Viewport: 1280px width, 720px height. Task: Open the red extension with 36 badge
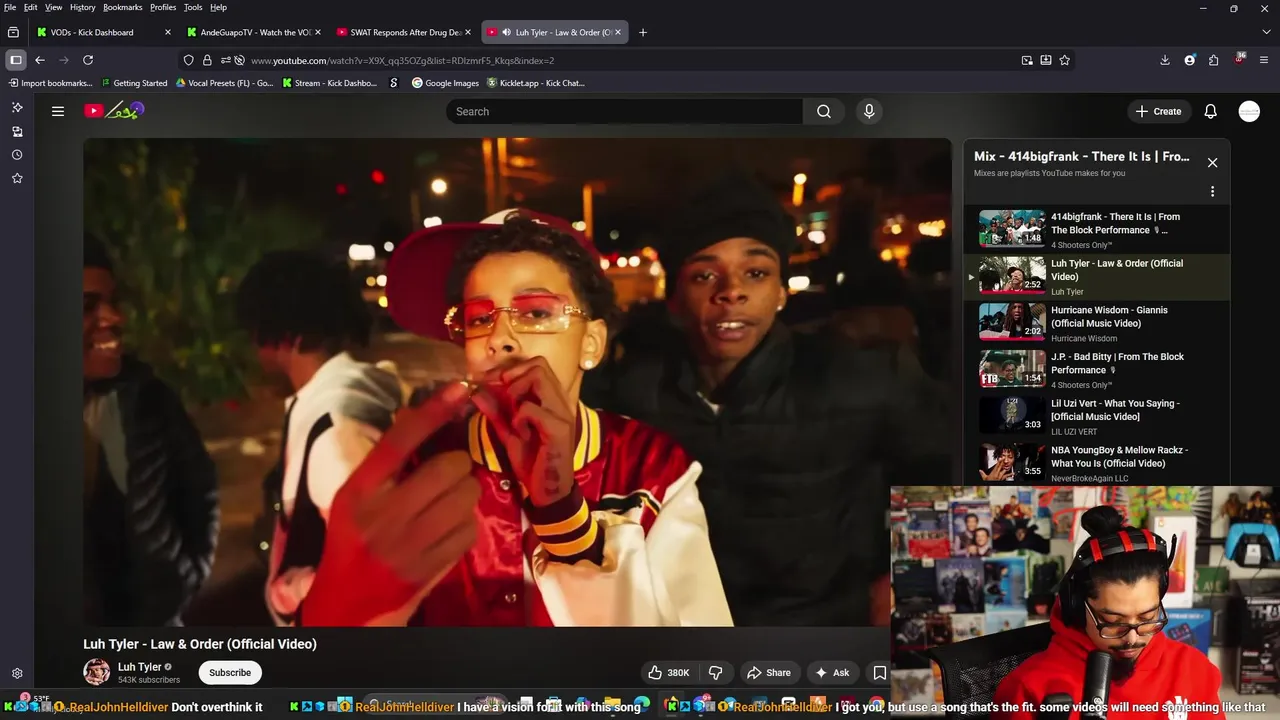1238,59
